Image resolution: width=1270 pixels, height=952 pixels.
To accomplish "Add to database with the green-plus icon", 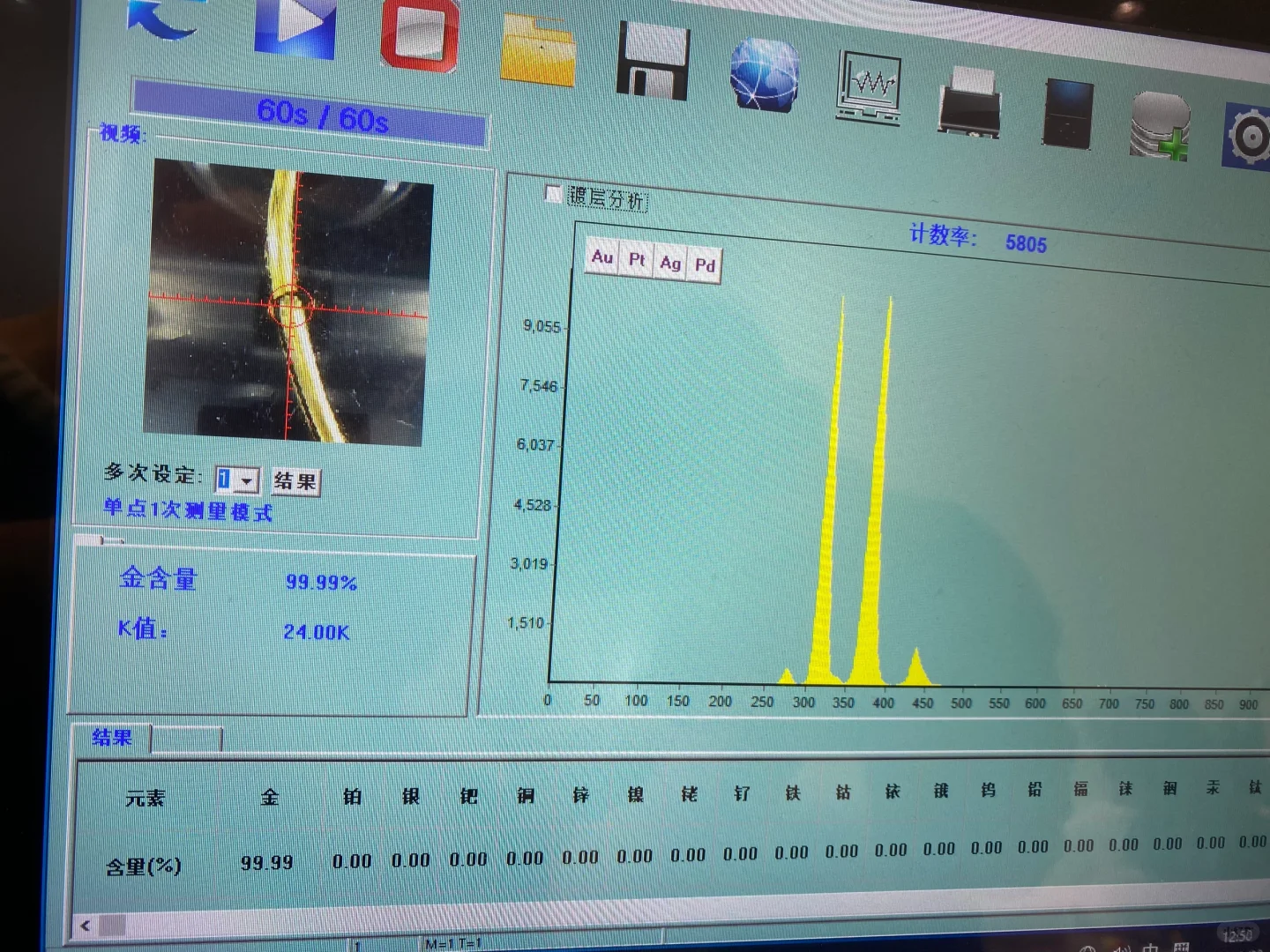I will tap(1161, 125).
